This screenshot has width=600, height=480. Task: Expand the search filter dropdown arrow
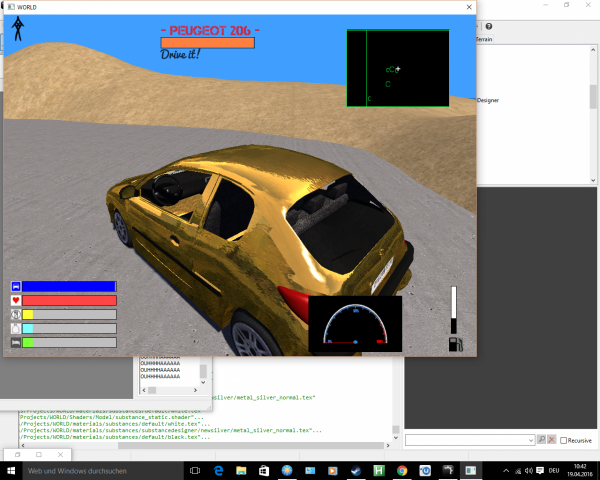528,439
